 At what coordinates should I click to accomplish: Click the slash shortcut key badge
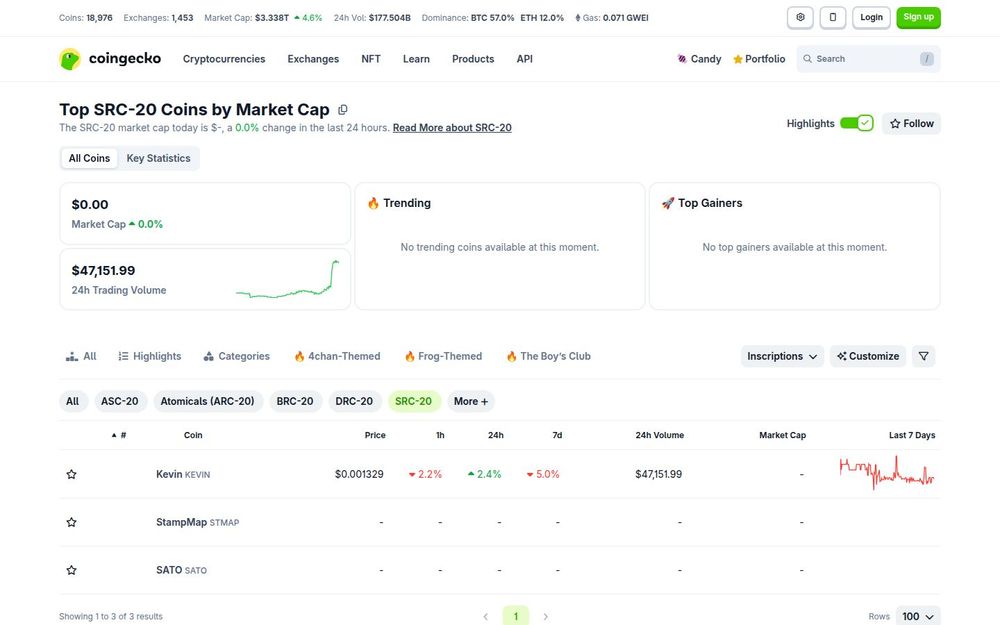(x=927, y=59)
